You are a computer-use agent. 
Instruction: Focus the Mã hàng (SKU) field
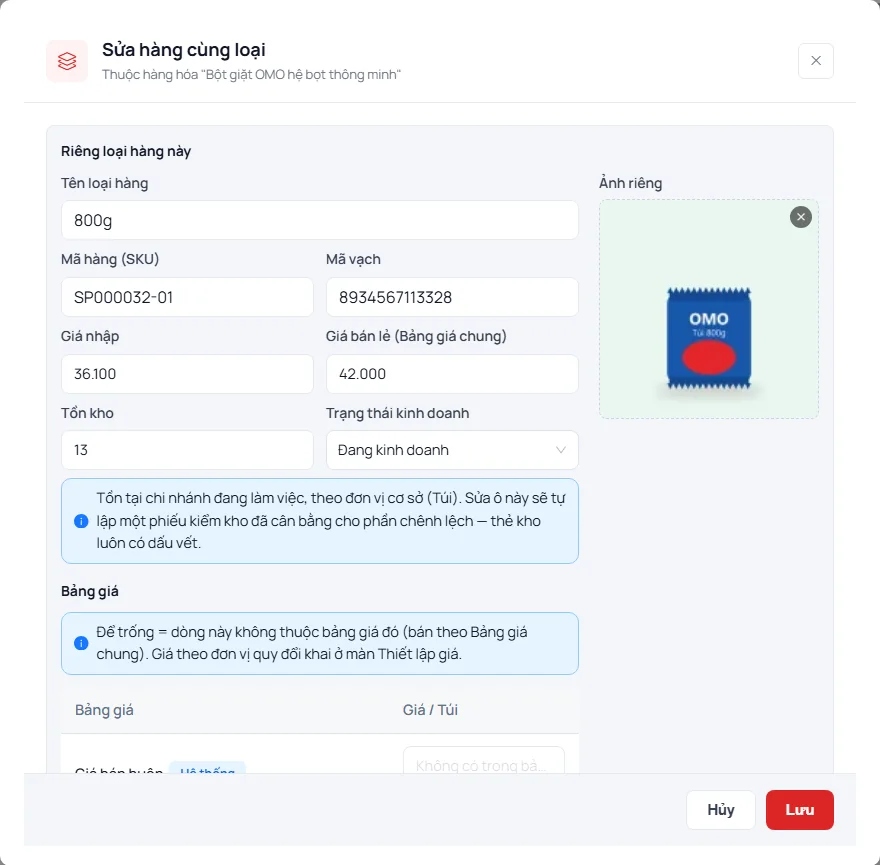pyautogui.click(x=187, y=297)
